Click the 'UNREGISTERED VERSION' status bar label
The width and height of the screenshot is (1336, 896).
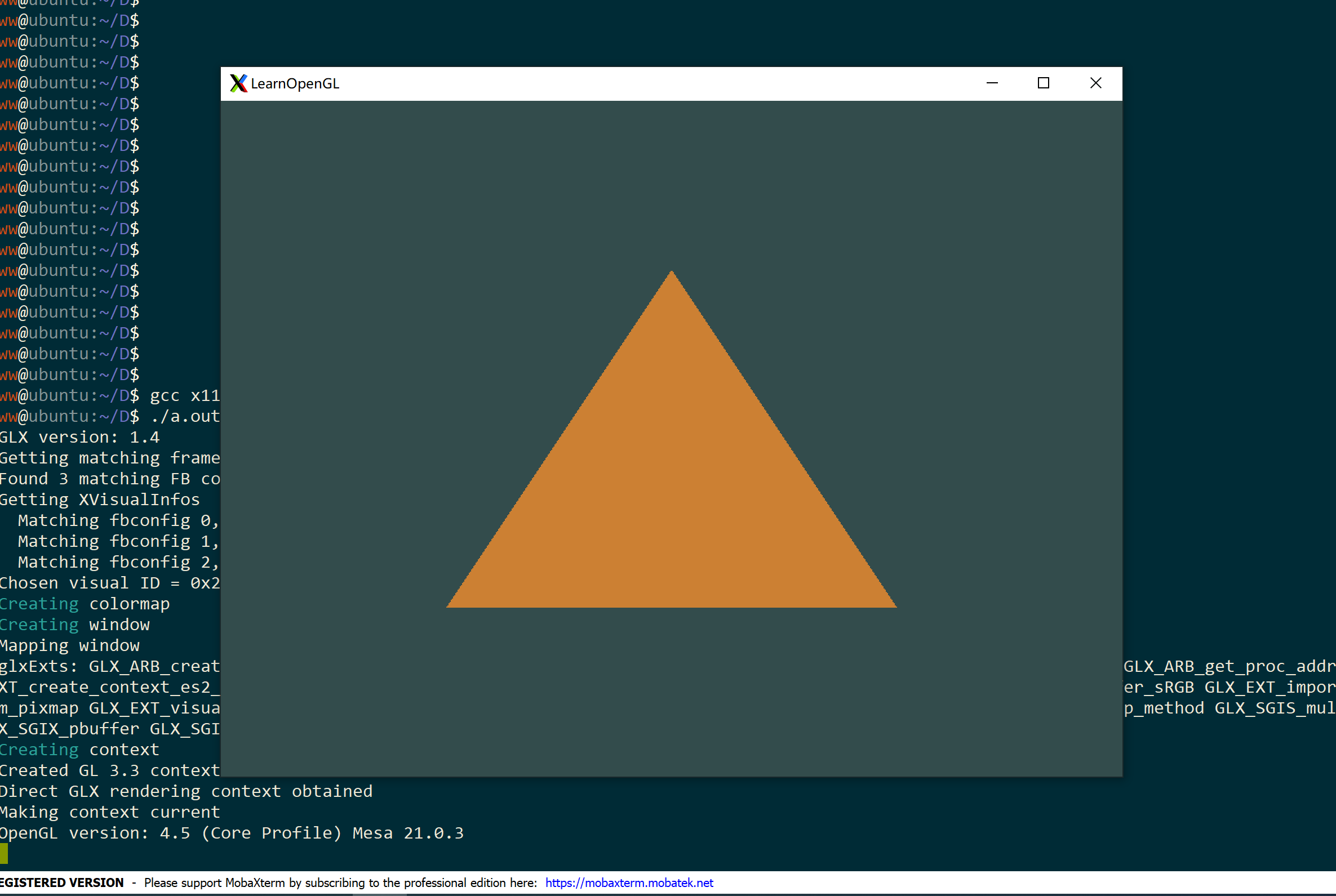pyautogui.click(x=62, y=882)
